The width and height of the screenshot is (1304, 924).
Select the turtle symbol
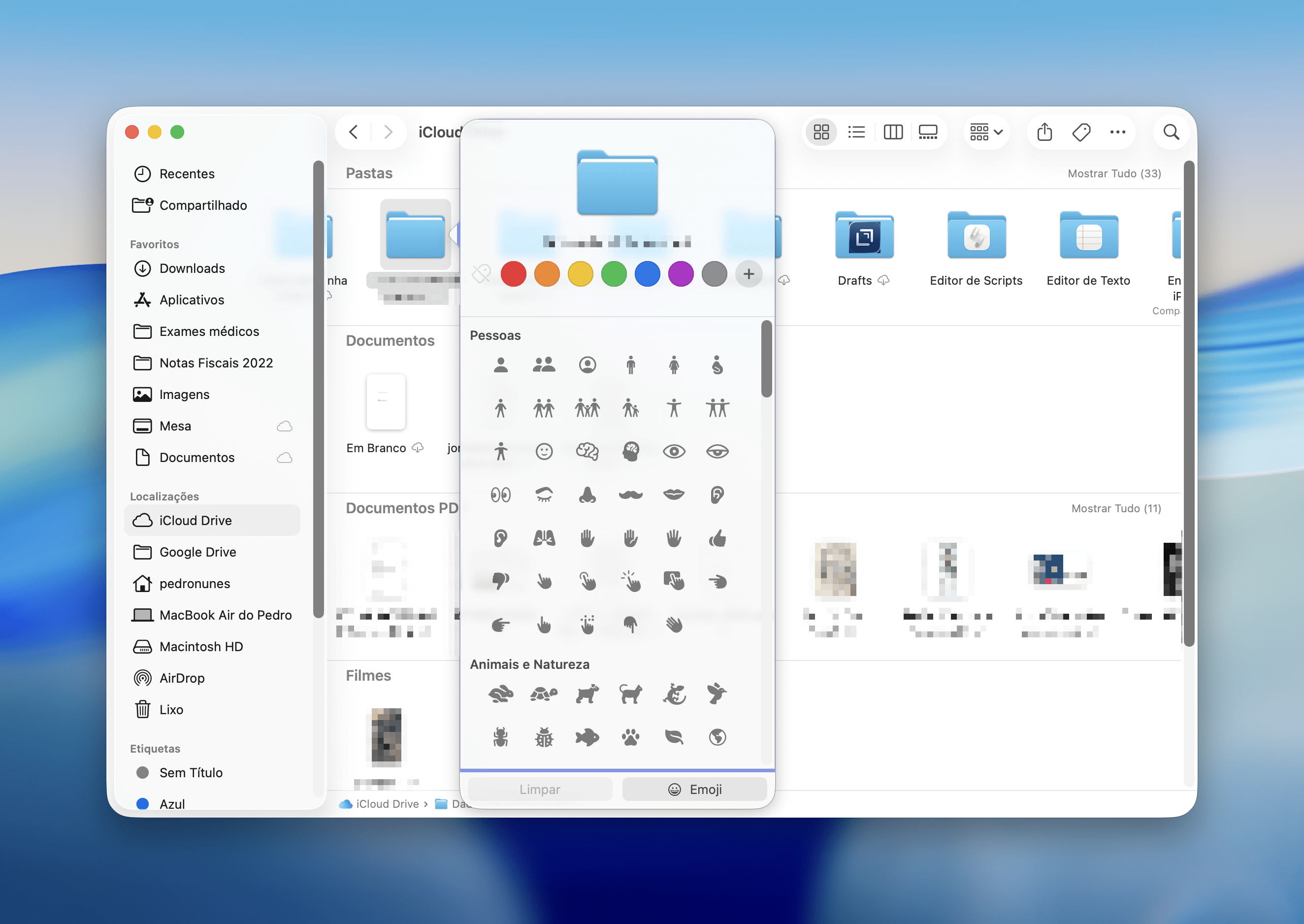(x=544, y=693)
